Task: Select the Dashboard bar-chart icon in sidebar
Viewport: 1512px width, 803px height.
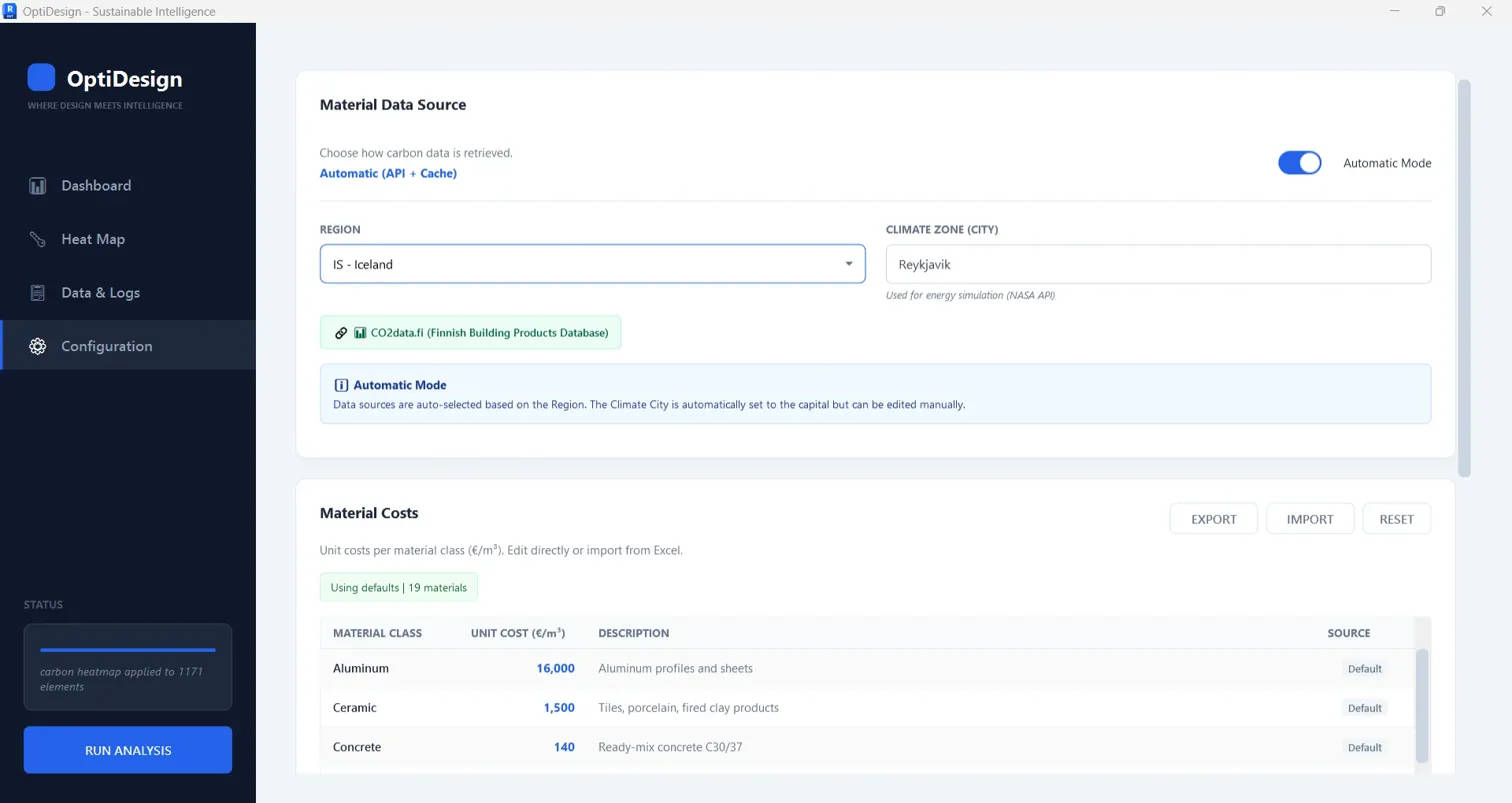Action: [37, 186]
